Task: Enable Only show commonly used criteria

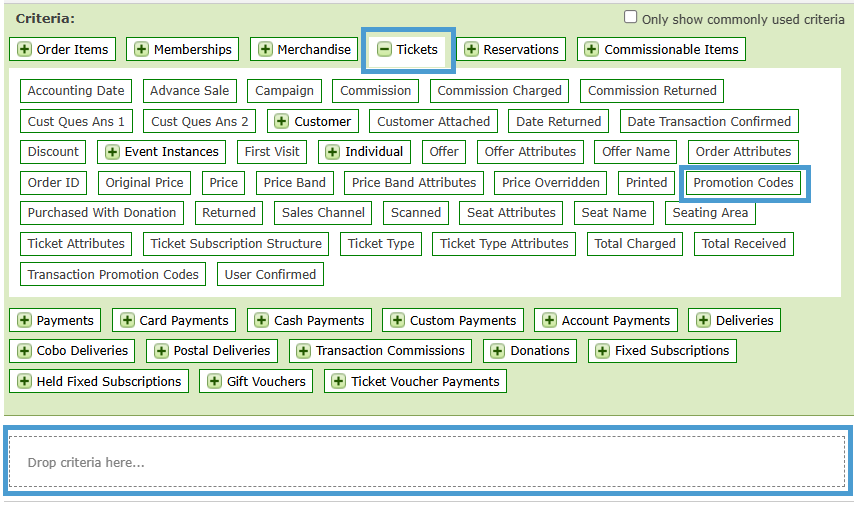Action: [x=630, y=17]
